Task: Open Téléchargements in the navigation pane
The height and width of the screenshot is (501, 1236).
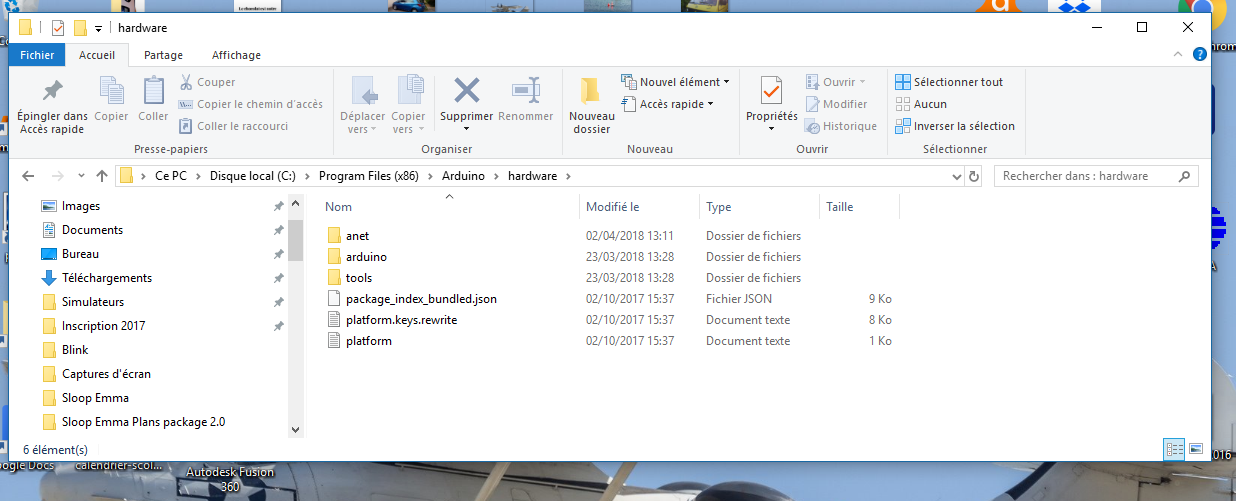Action: [x=107, y=278]
